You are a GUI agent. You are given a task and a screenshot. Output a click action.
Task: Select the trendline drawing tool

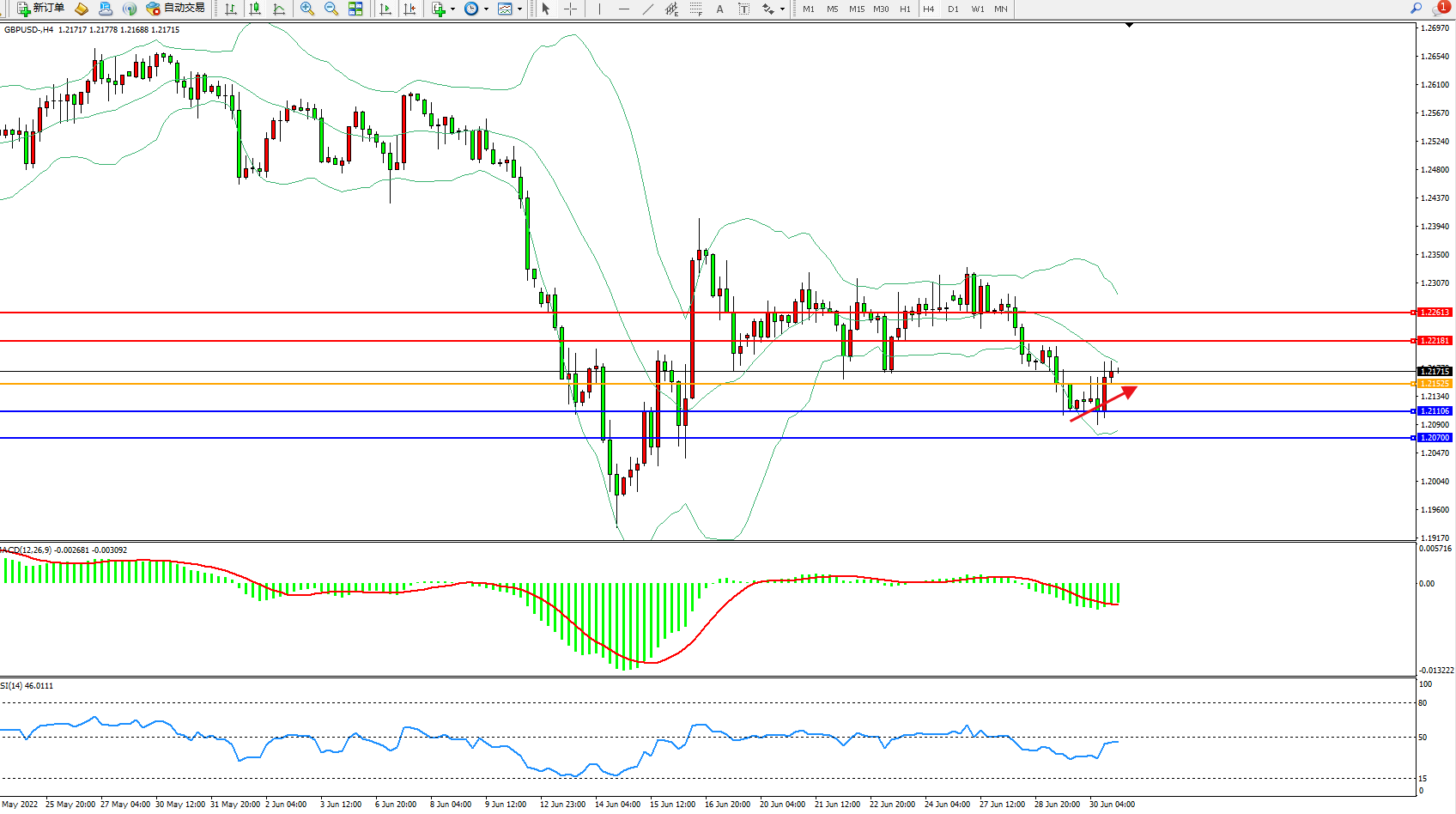[x=648, y=9]
